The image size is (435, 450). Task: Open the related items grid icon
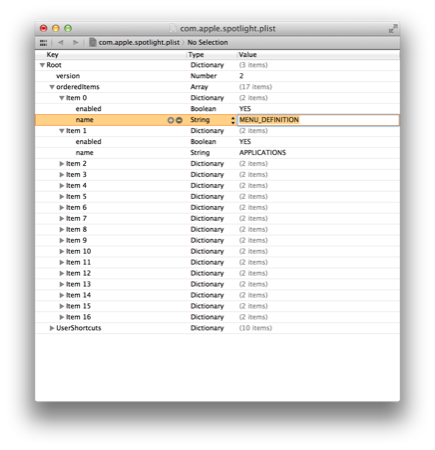point(43,43)
